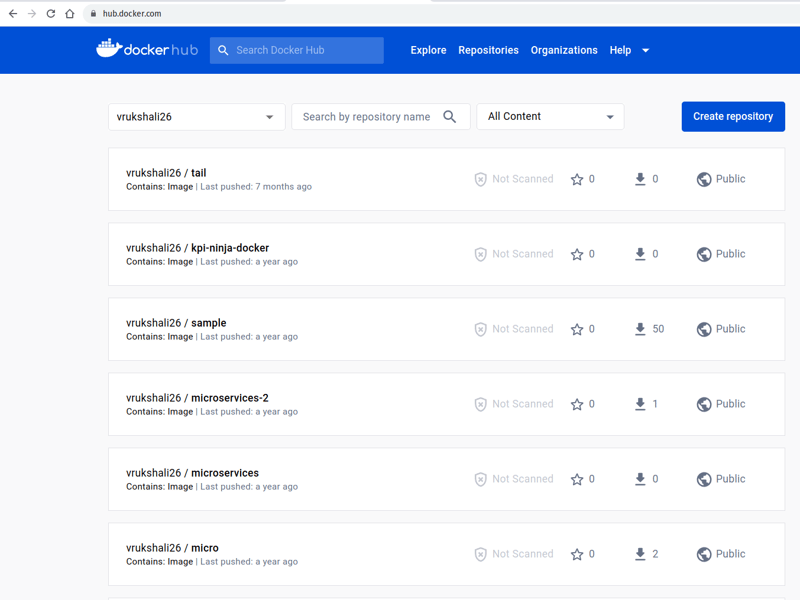Click the star icon on the micro repository

(x=577, y=554)
